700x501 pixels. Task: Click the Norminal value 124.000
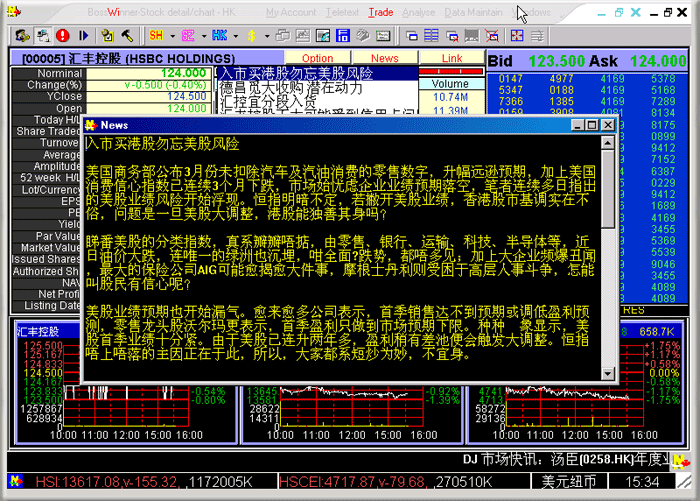pos(183,73)
